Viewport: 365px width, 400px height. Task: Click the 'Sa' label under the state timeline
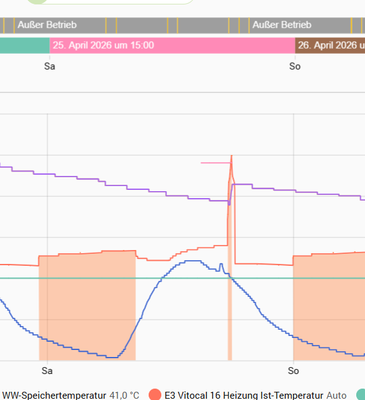49,66
